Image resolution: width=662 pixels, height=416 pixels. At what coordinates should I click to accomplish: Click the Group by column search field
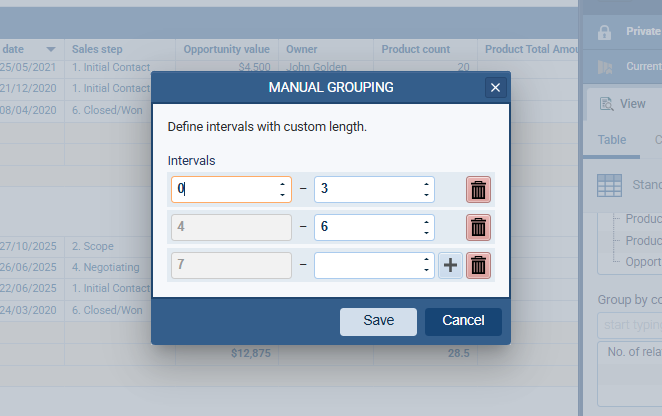coord(630,326)
